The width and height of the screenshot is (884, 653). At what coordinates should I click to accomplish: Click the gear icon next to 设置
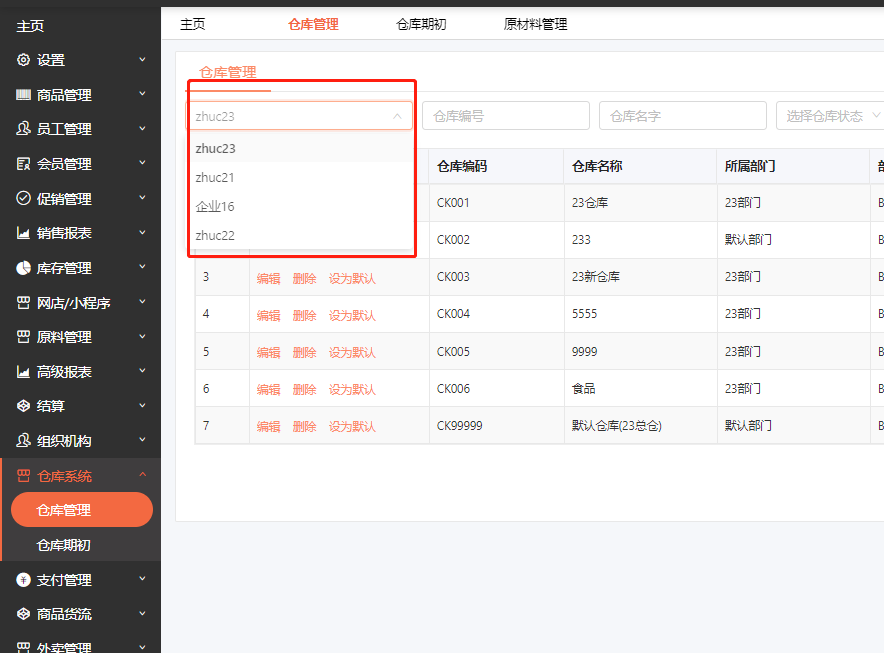24,60
